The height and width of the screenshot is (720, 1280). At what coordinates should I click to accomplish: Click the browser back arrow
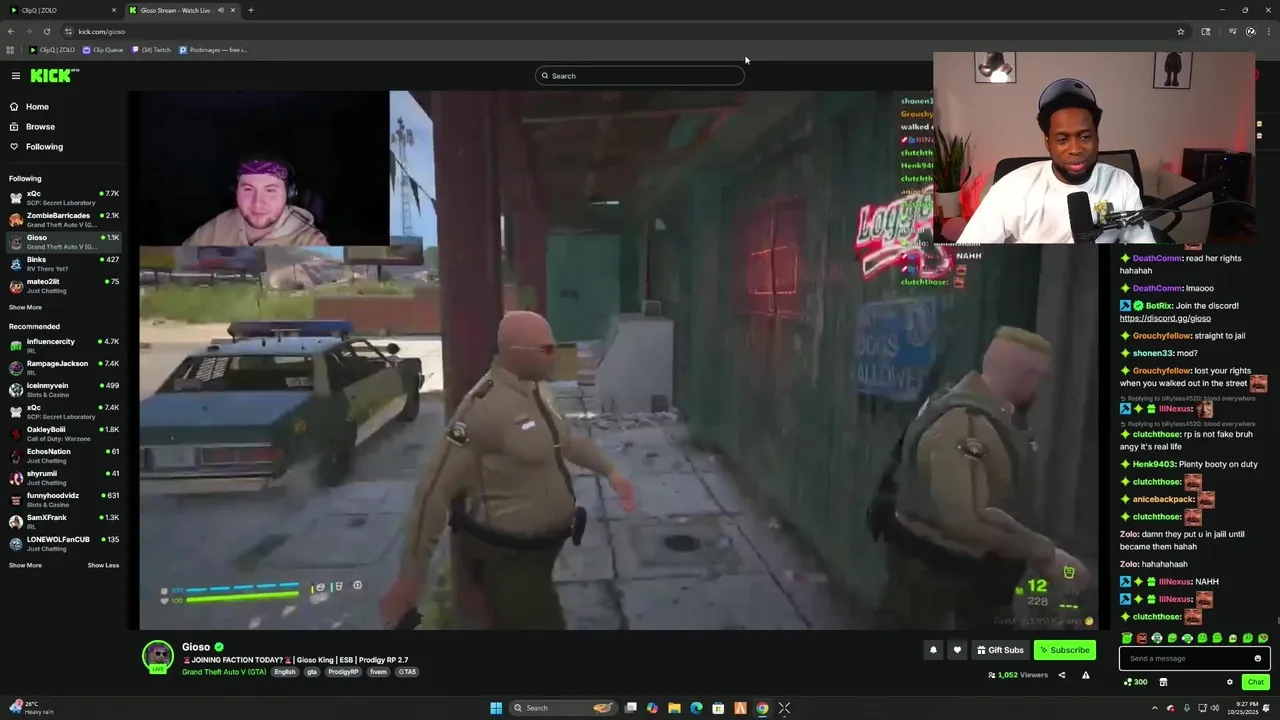[11, 31]
